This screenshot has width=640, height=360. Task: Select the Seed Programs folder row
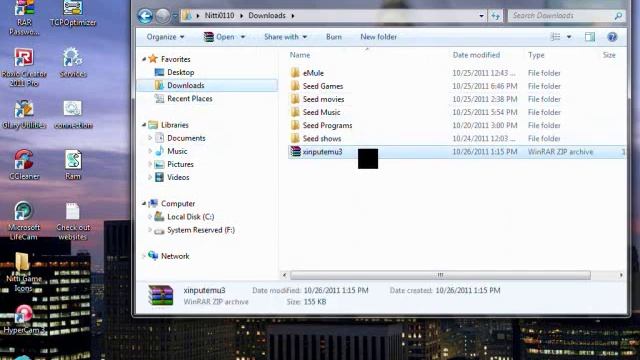456,125
